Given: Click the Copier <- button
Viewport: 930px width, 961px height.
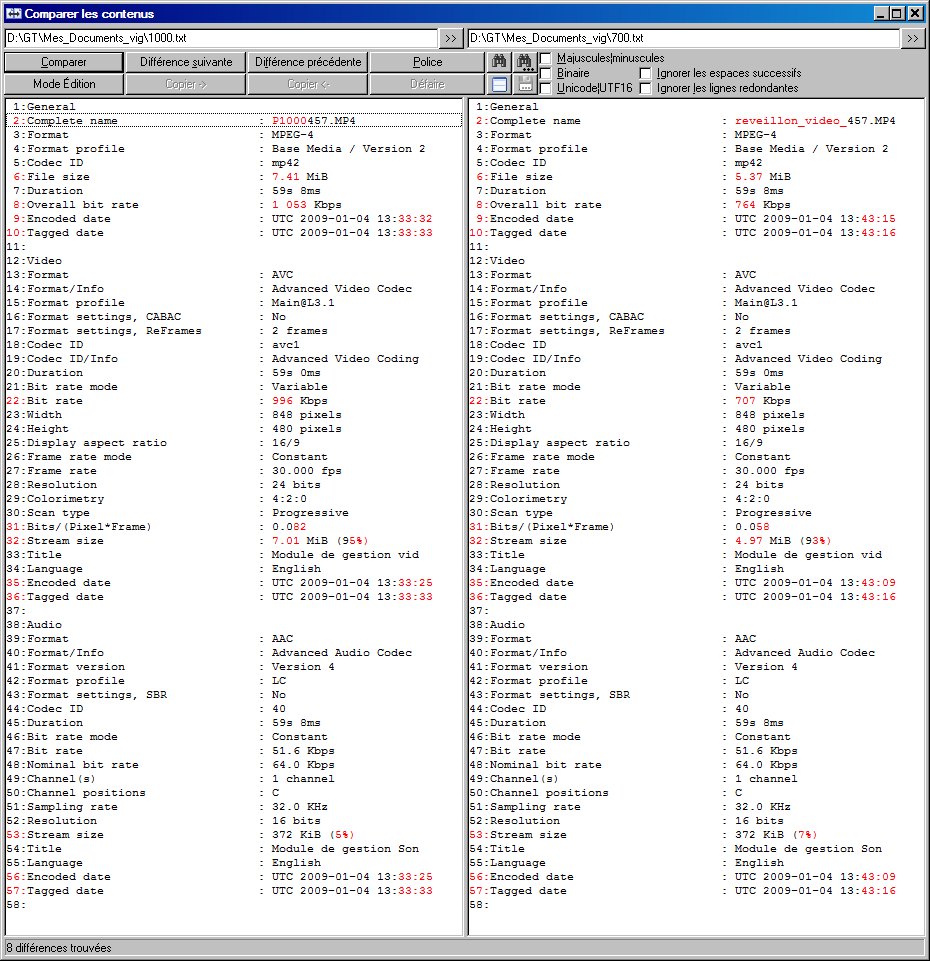Looking at the screenshot, I should point(308,84).
